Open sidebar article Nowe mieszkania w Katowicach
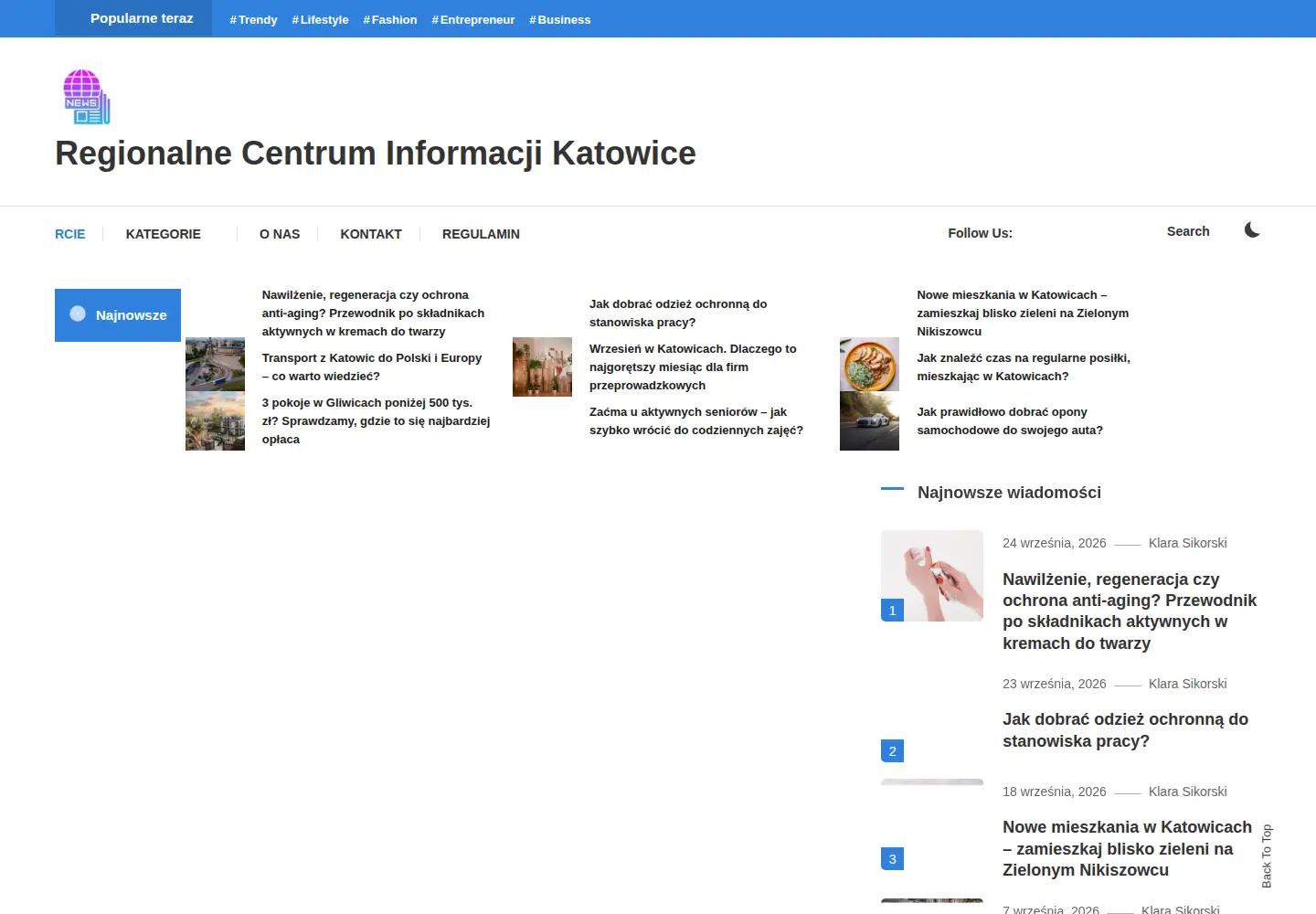This screenshot has height=914, width=1316. click(x=1127, y=849)
